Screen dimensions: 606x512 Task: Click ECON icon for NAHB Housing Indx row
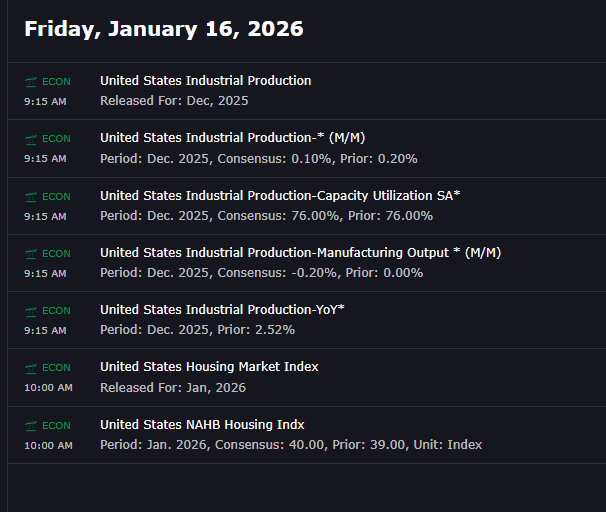coord(31,426)
